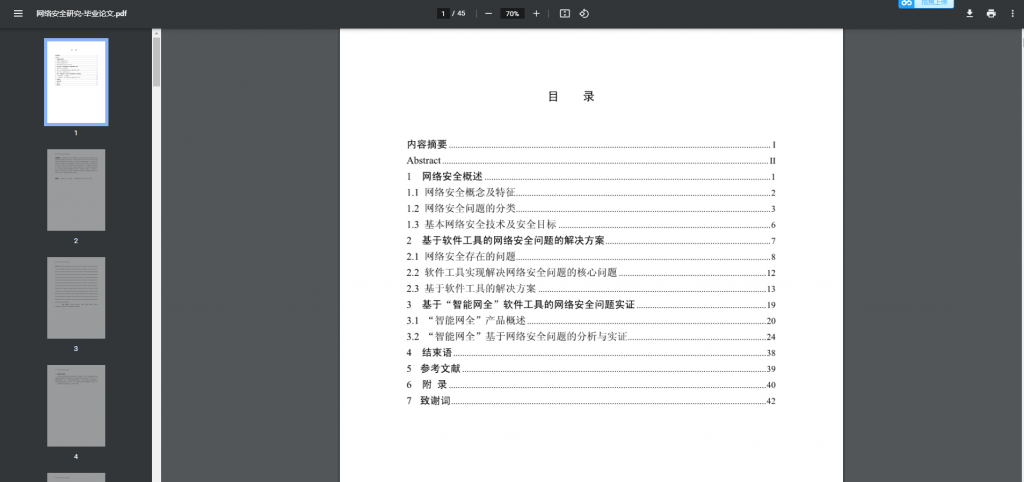Click the page label '2' under second thumbnail
The width and height of the screenshot is (1024, 482).
click(76, 240)
